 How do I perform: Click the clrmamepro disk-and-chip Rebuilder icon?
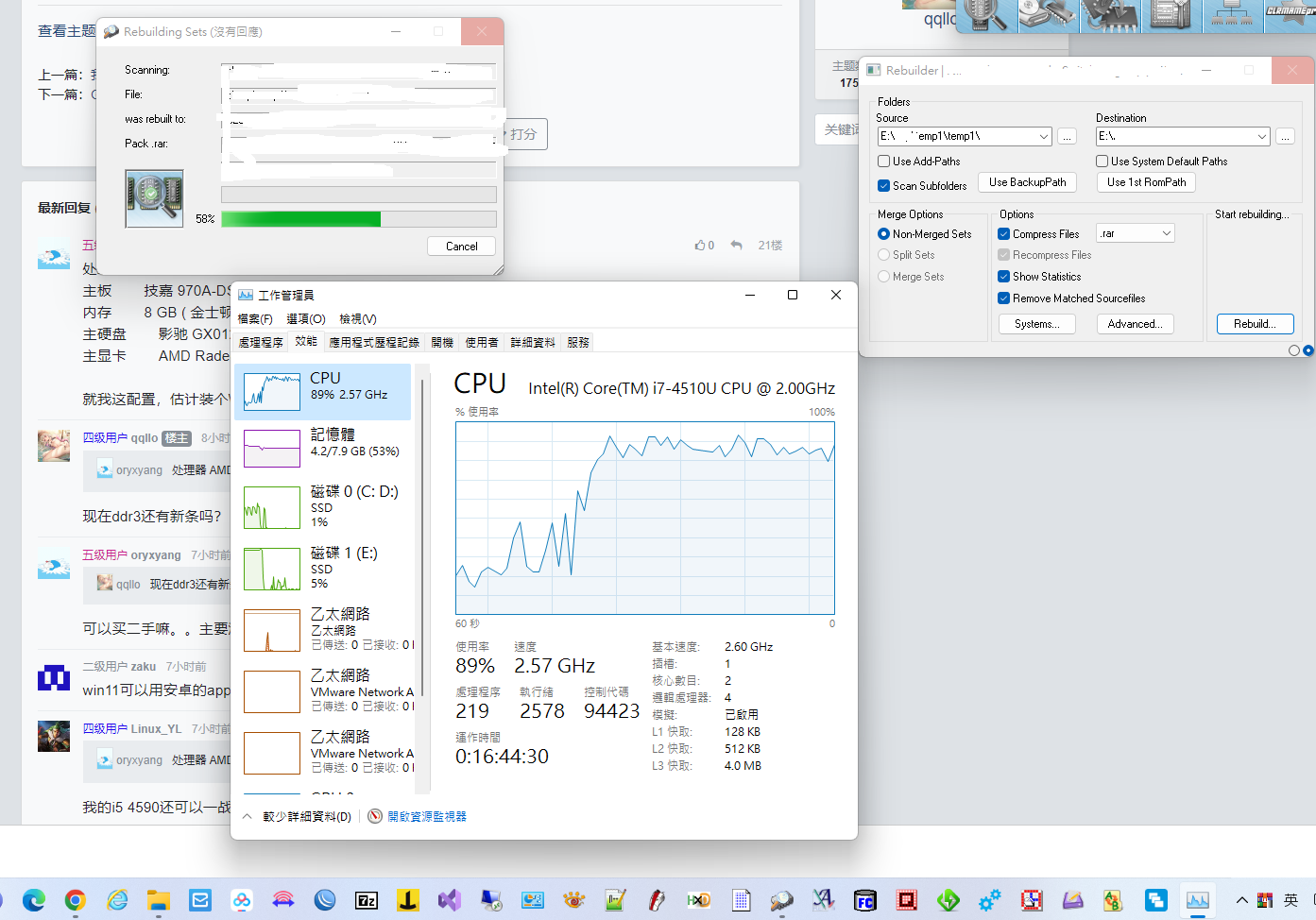click(x=1049, y=15)
